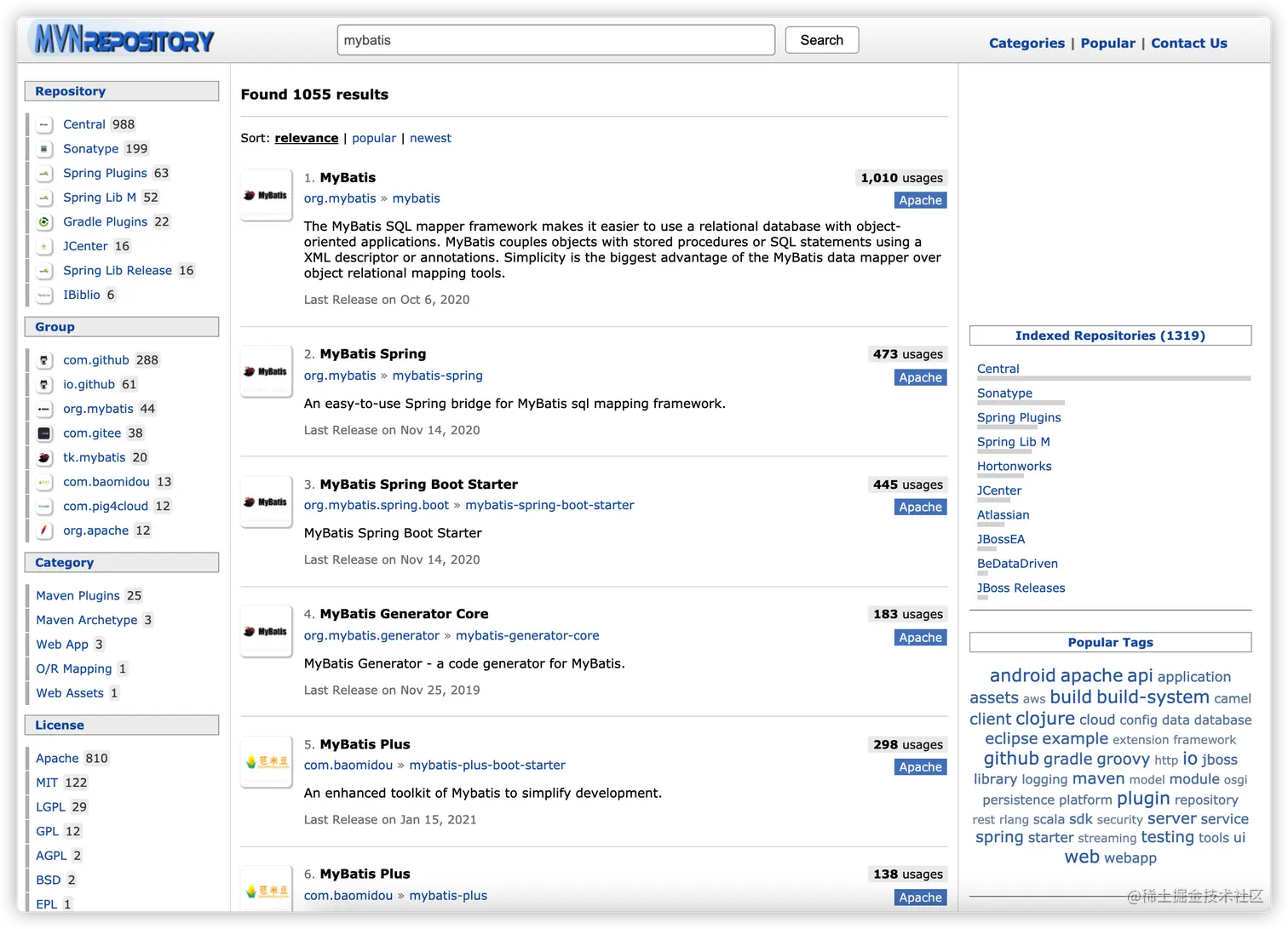Filter by tk.mybatis group text link
Viewport: 1288px width, 929px height.
94,458
